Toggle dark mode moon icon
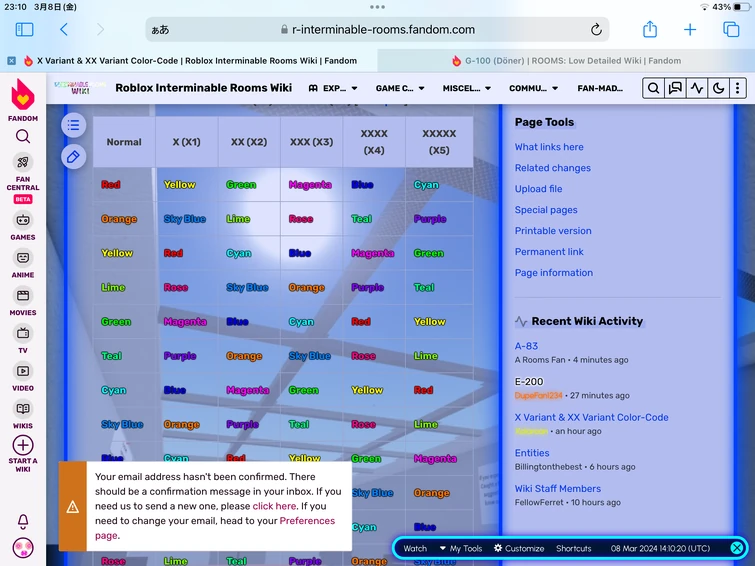The width and height of the screenshot is (755, 566). point(718,88)
